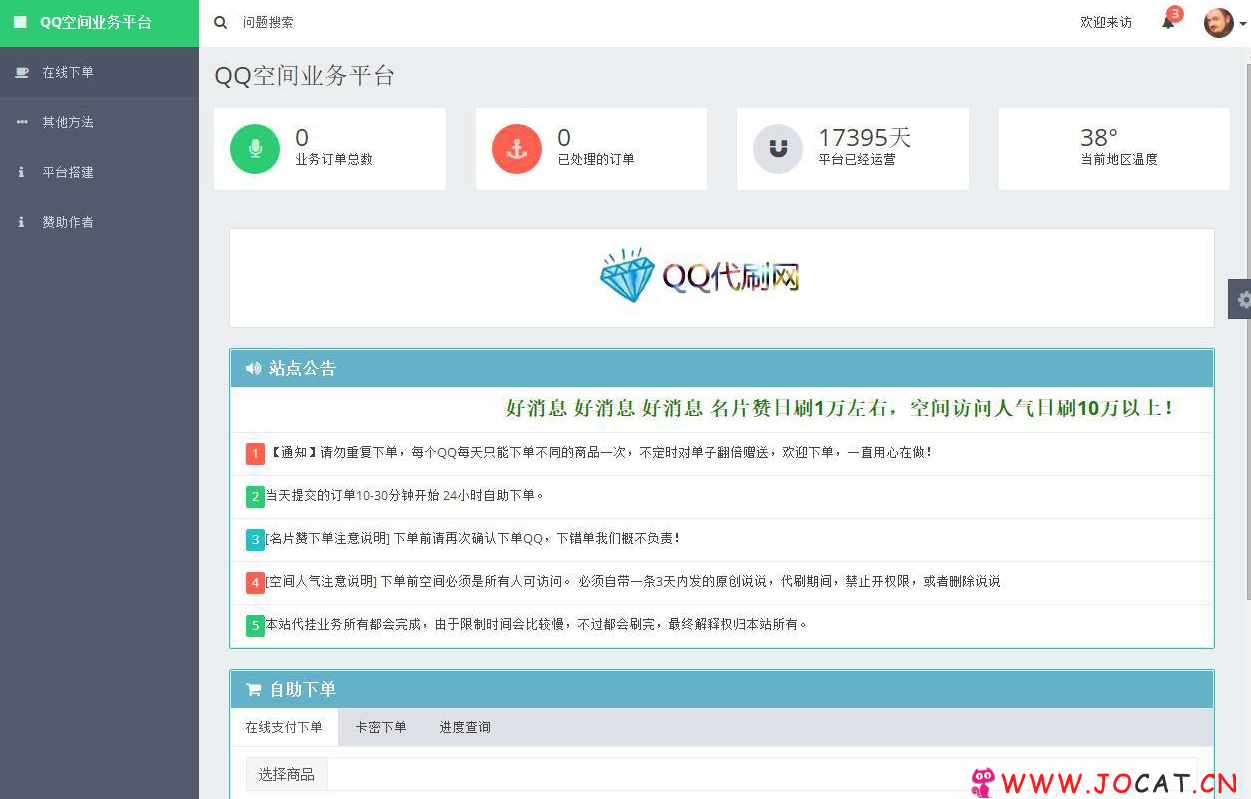The image size is (1251, 799).
Task: Click the info icon next to 平台搭建
Action: tap(21, 172)
